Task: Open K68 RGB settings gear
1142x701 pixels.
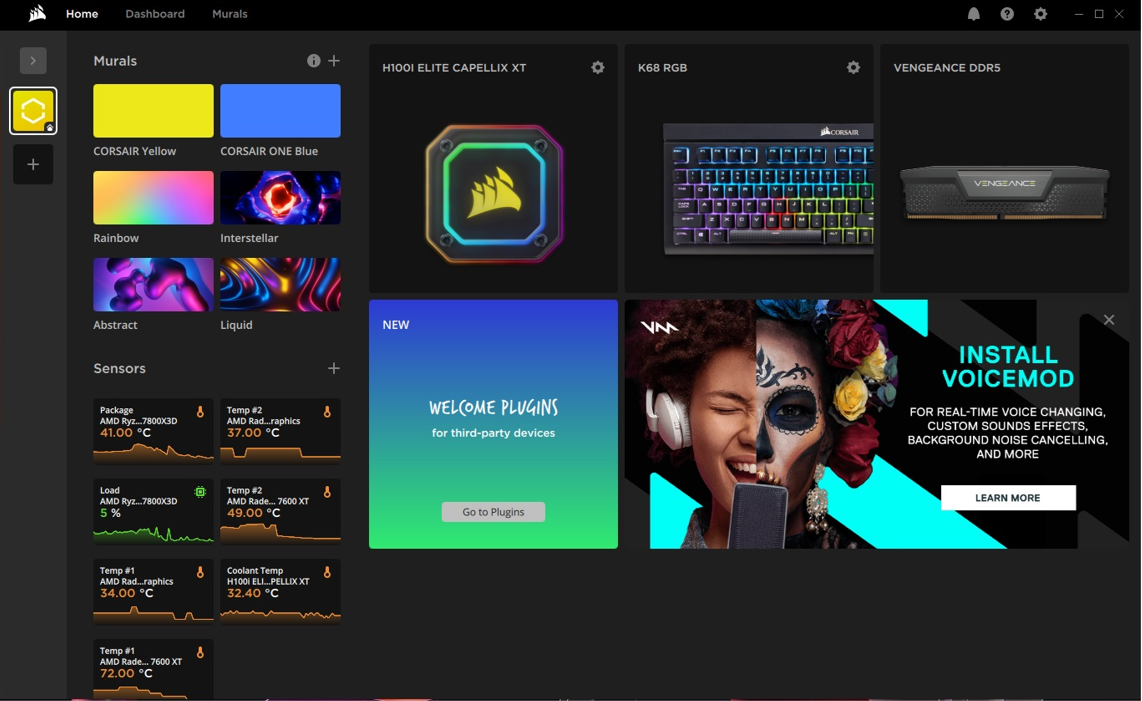Action: [x=854, y=67]
